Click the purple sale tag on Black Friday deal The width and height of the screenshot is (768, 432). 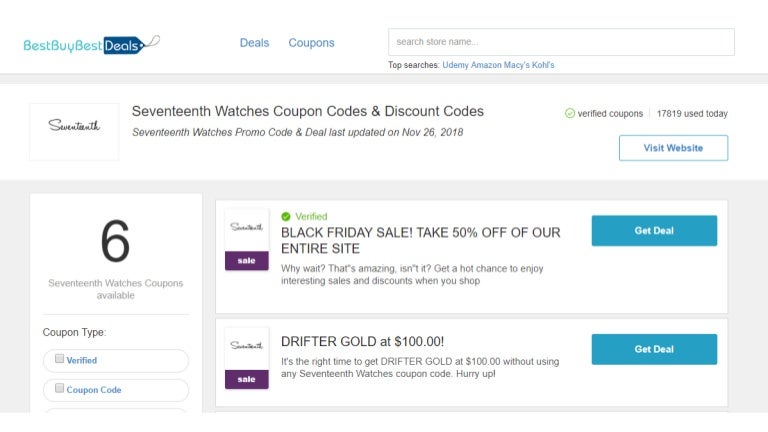(247, 261)
